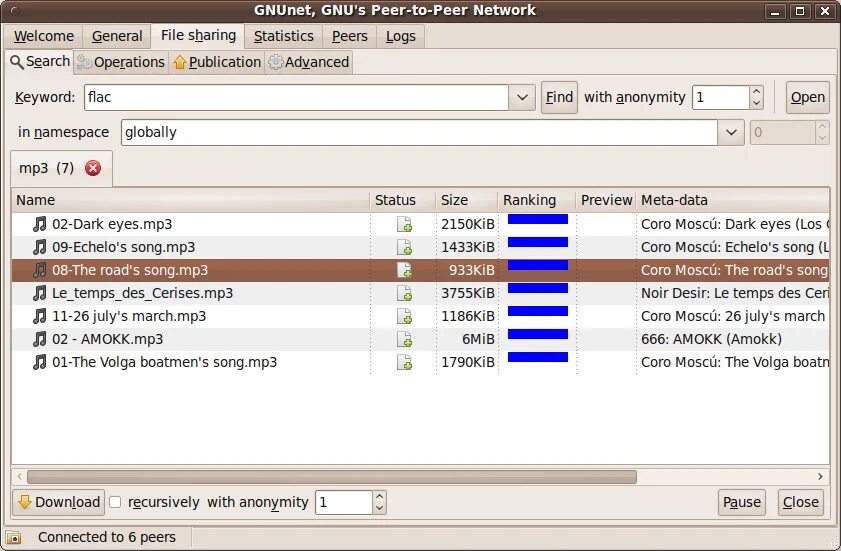This screenshot has height=551, width=841.
Task: Click the horizontal scrollbar thumb in results
Action: point(331,476)
